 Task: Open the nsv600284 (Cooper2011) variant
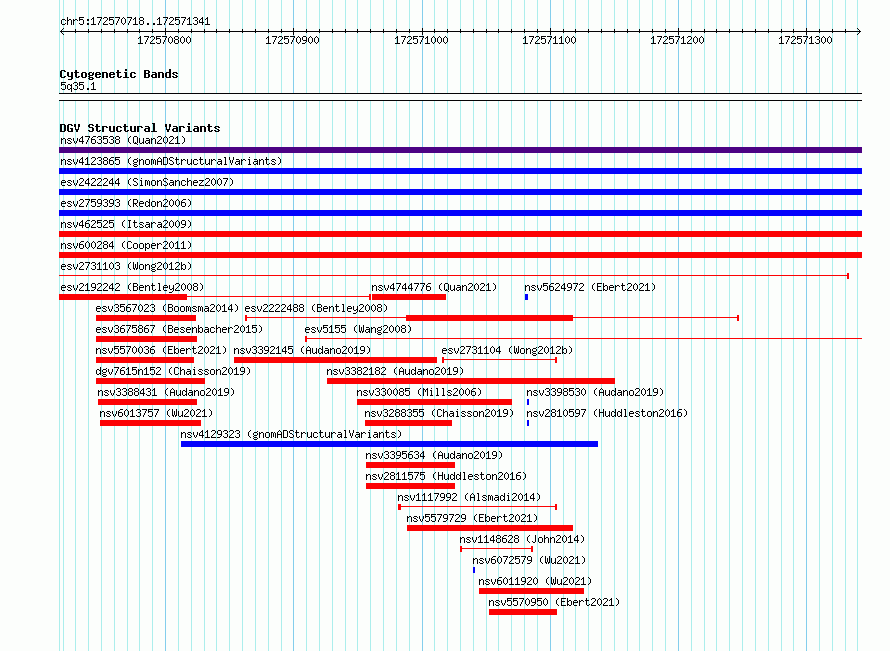tap(126, 245)
